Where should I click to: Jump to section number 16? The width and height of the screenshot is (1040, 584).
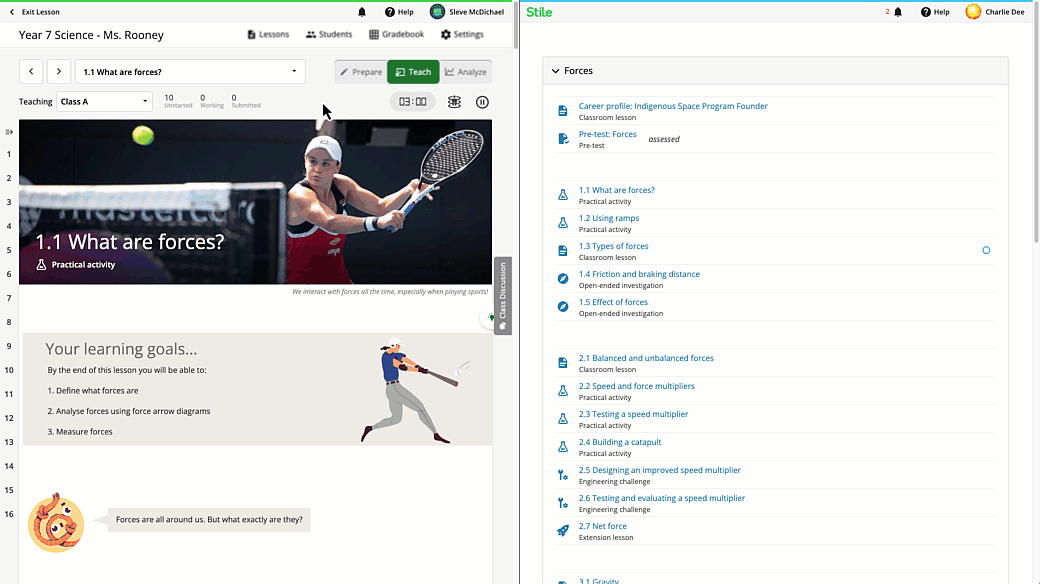point(9,514)
